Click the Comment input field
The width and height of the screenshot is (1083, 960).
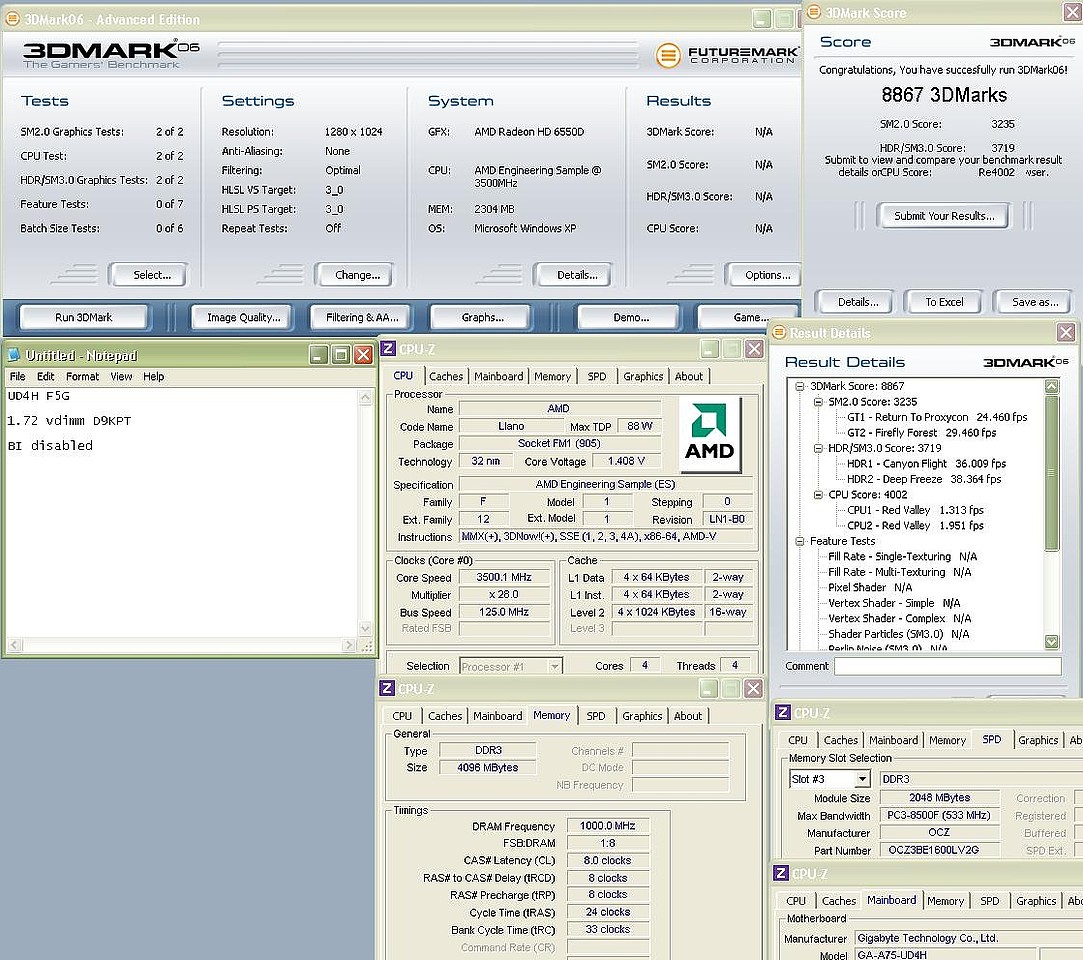(947, 666)
